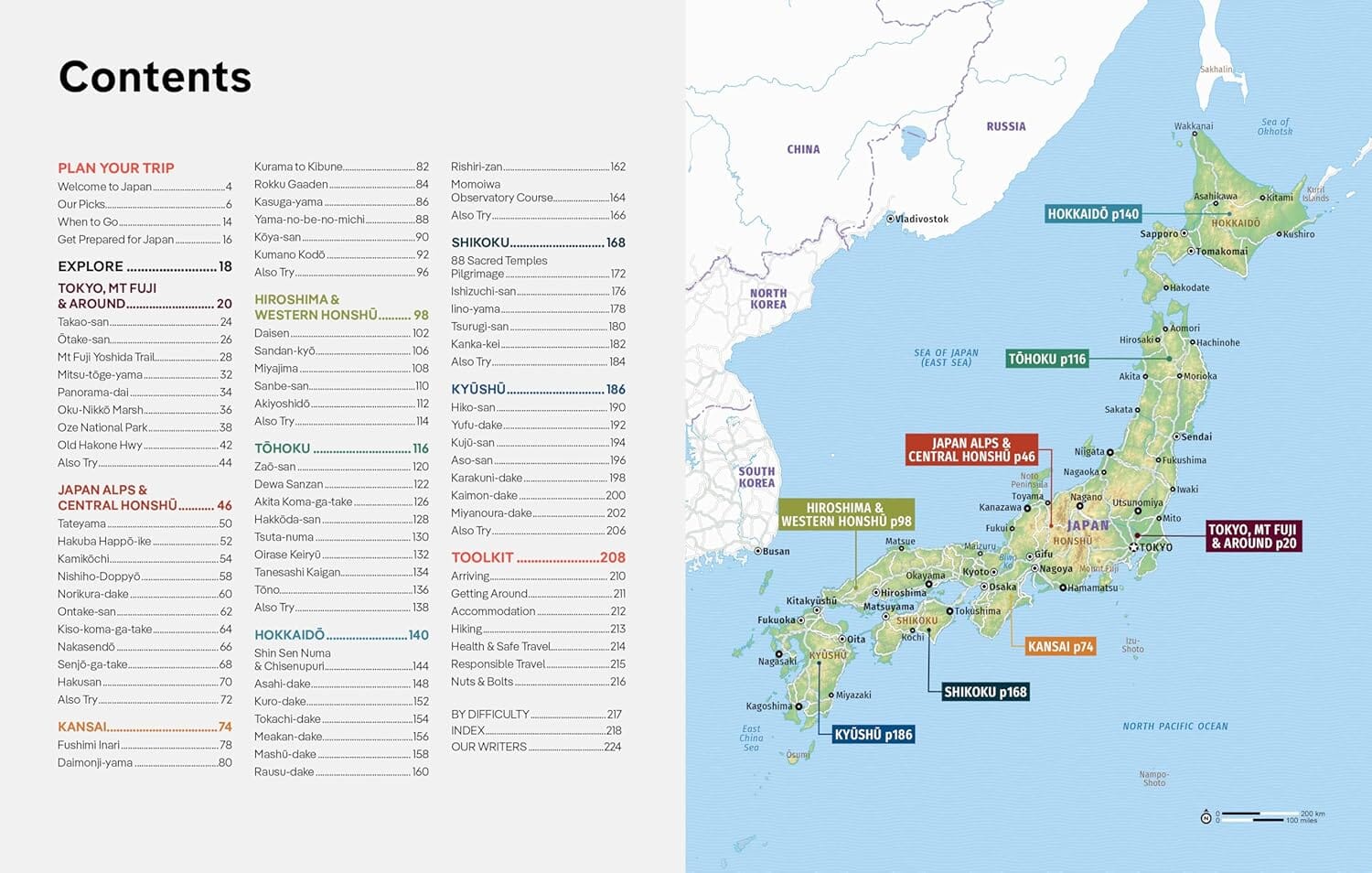This screenshot has width=1372, height=873.
Task: Open the PLAN YOUR TRIP section heading
Action: coord(116,167)
